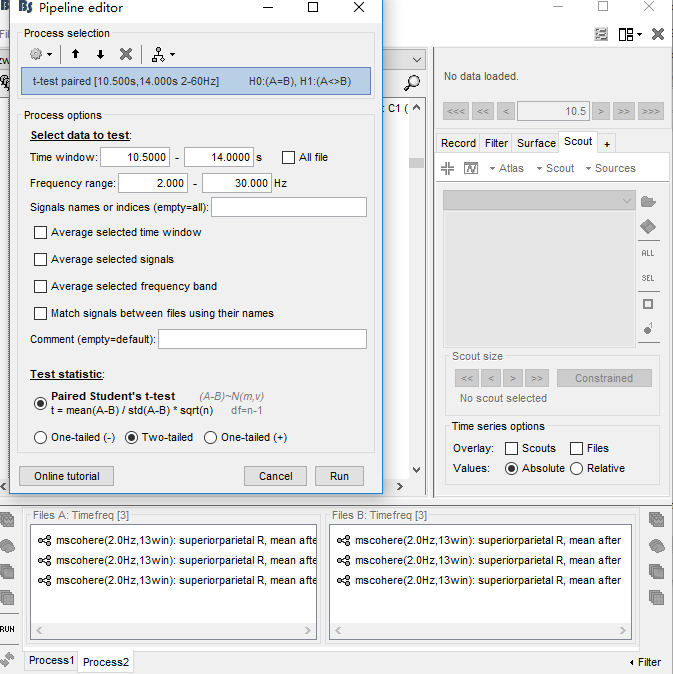Screen dimensions: 673x674
Task: Switch to the Filter tab
Action: [496, 143]
